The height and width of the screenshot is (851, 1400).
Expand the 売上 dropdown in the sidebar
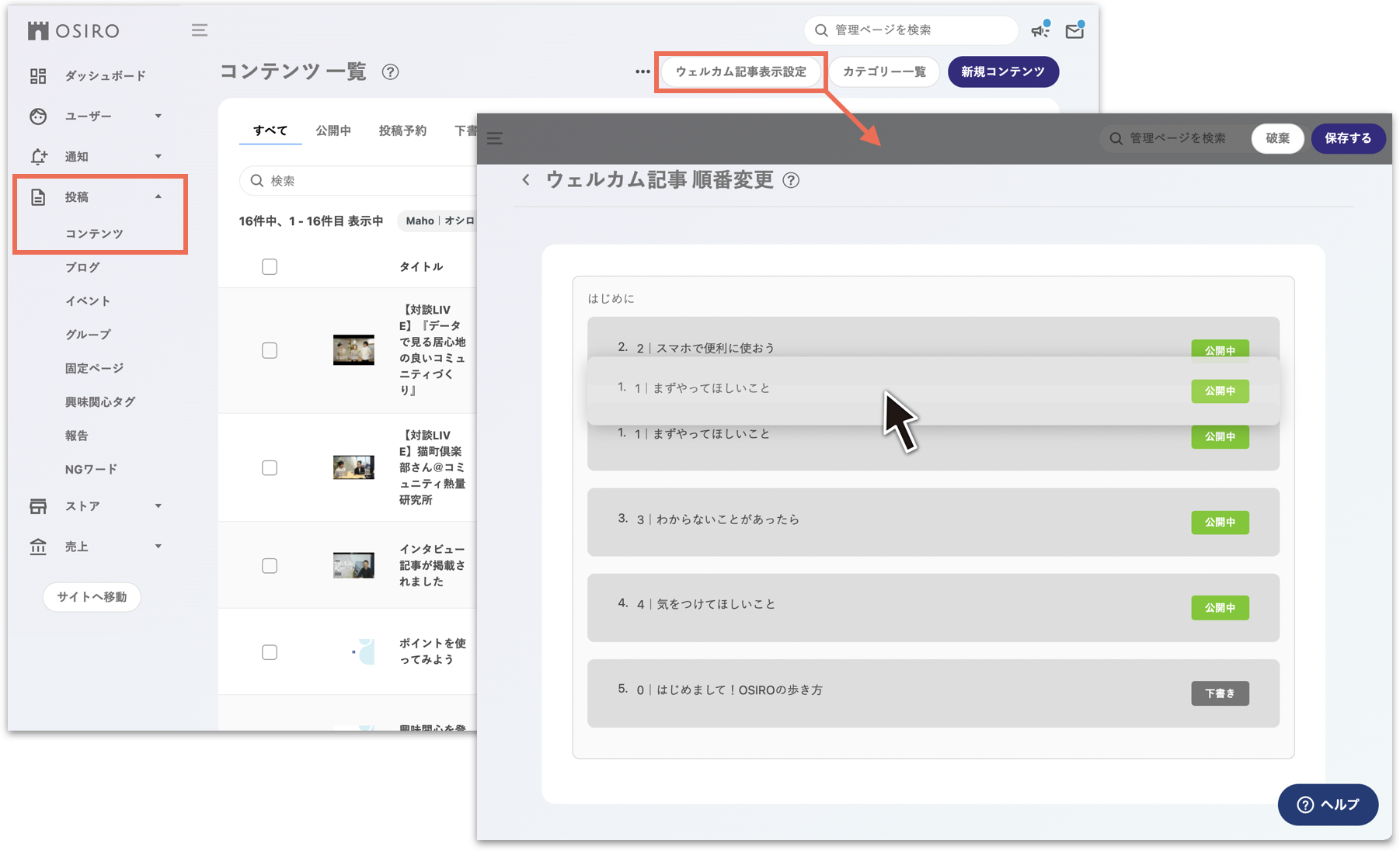[x=159, y=546]
